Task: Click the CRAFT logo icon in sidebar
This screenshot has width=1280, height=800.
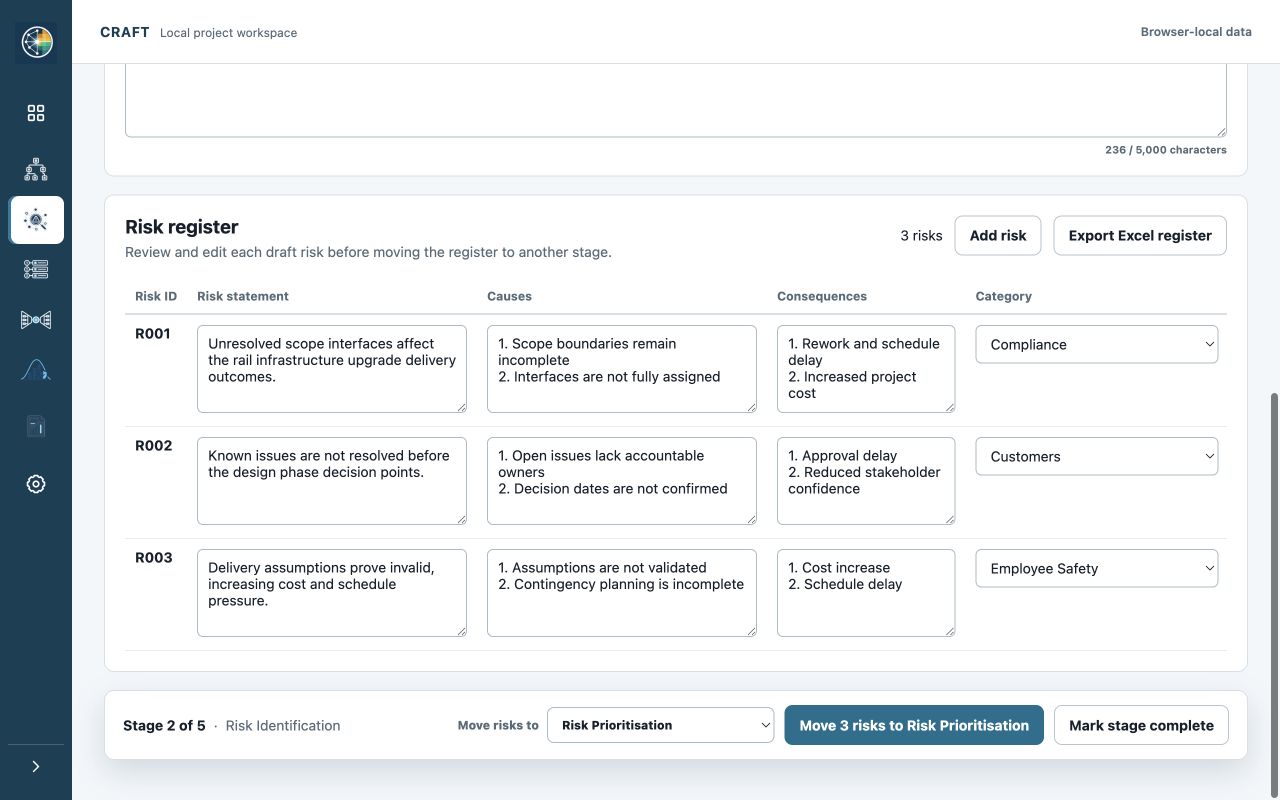Action: [x=36, y=43]
